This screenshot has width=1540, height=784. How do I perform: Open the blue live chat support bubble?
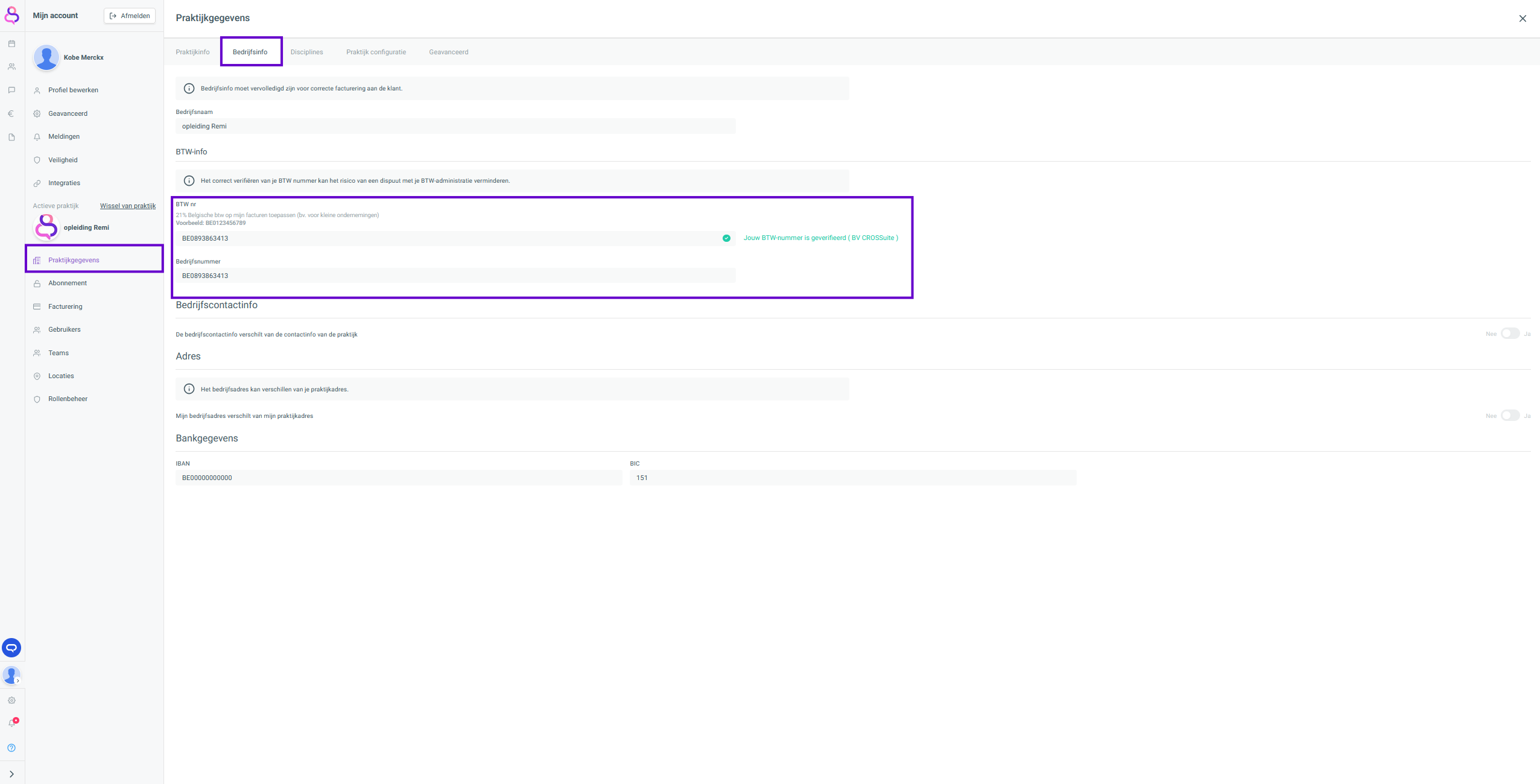[x=11, y=648]
